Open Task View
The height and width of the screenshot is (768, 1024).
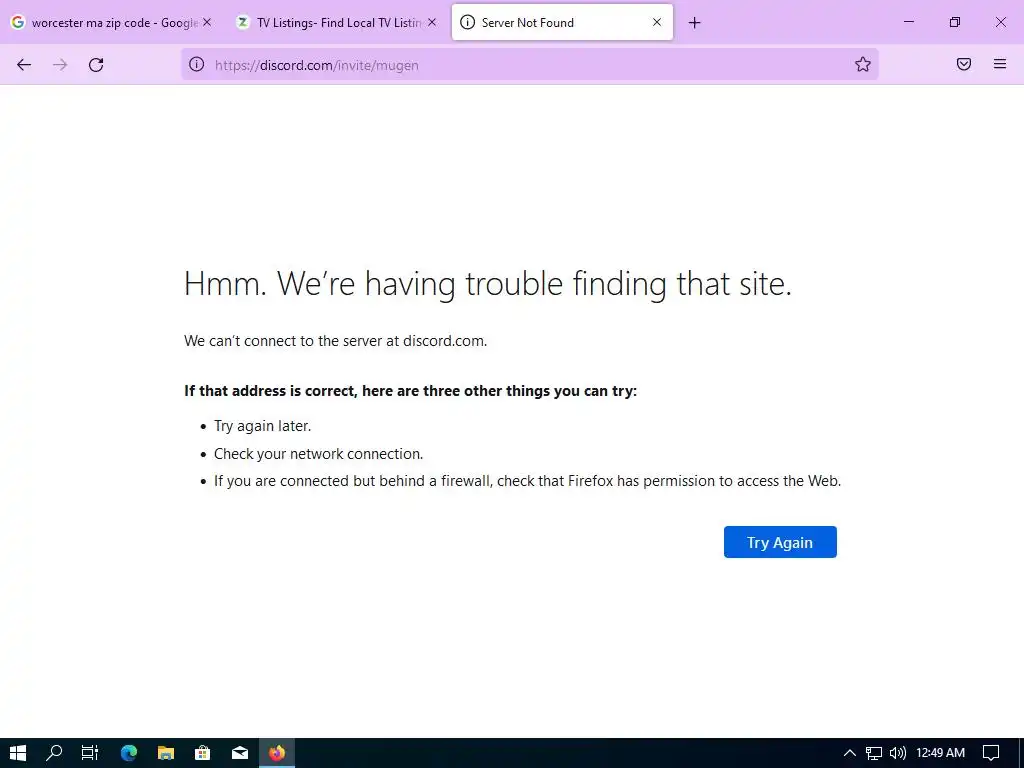click(x=89, y=753)
